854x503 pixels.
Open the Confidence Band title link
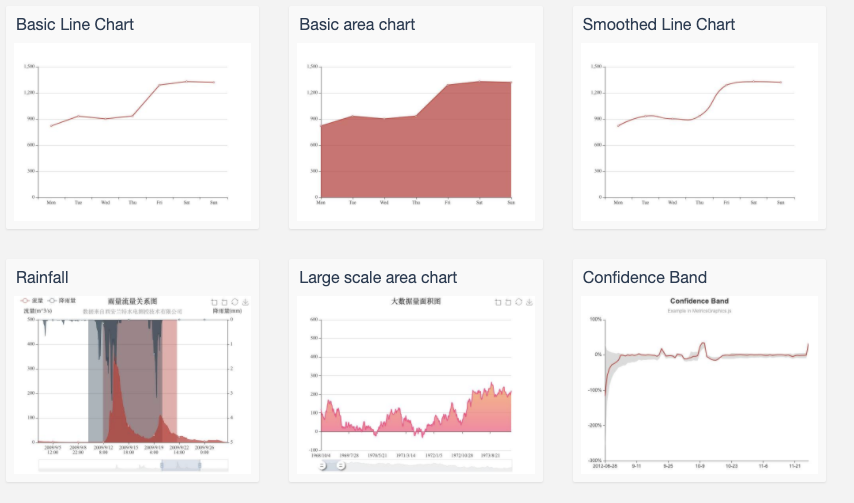pyautogui.click(x=644, y=277)
